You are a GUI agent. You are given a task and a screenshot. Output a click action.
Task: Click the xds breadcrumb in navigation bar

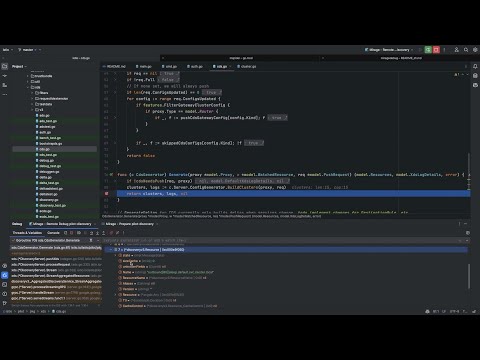(43, 311)
